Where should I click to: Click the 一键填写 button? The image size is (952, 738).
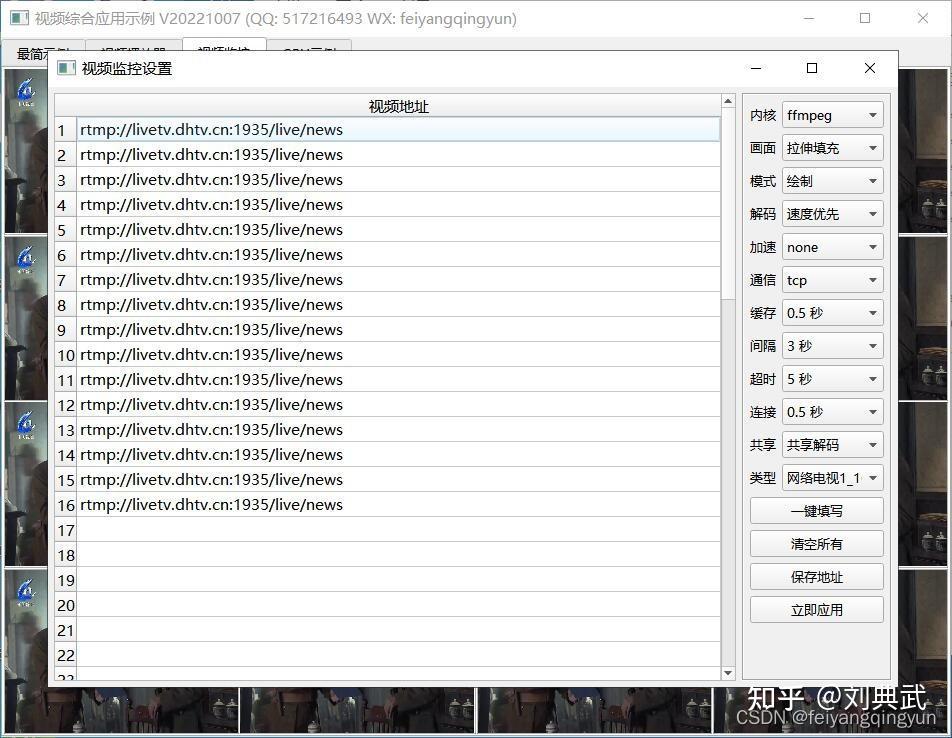(816, 510)
